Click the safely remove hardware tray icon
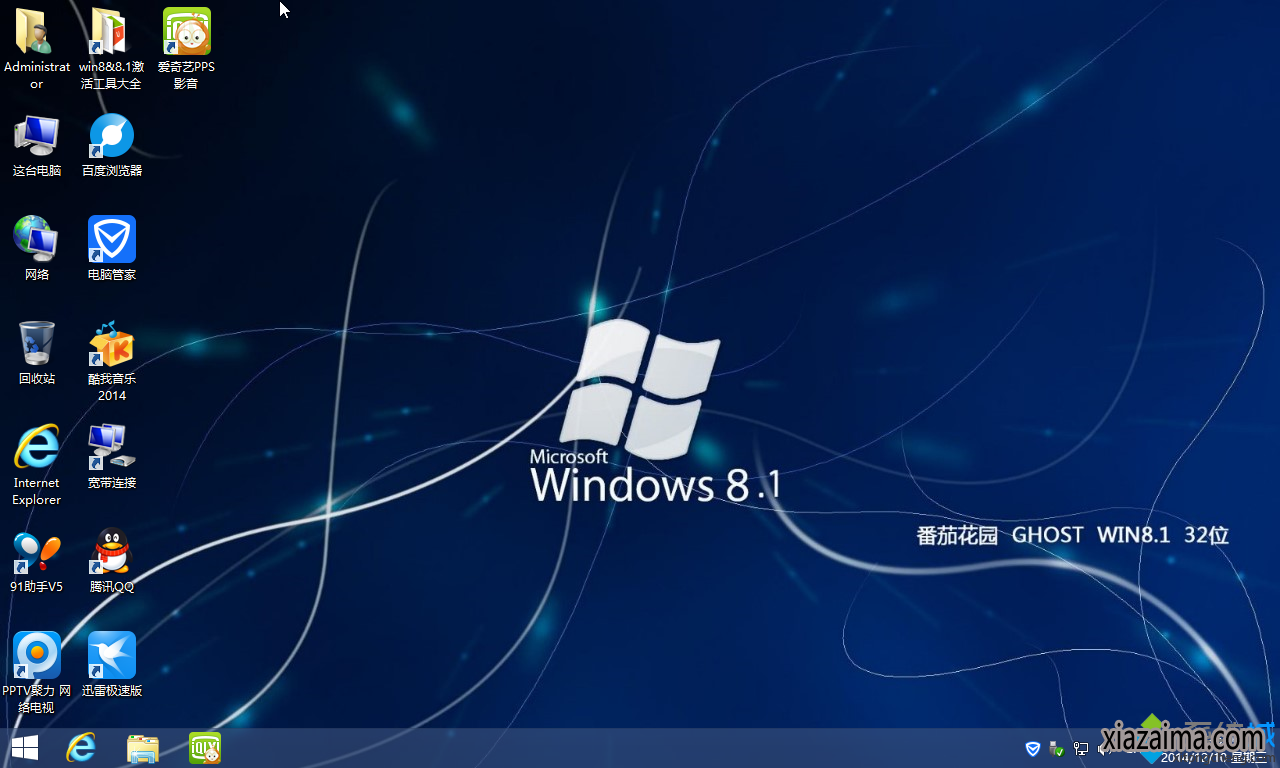Screen dimensions: 1280x768 coord(1057,748)
